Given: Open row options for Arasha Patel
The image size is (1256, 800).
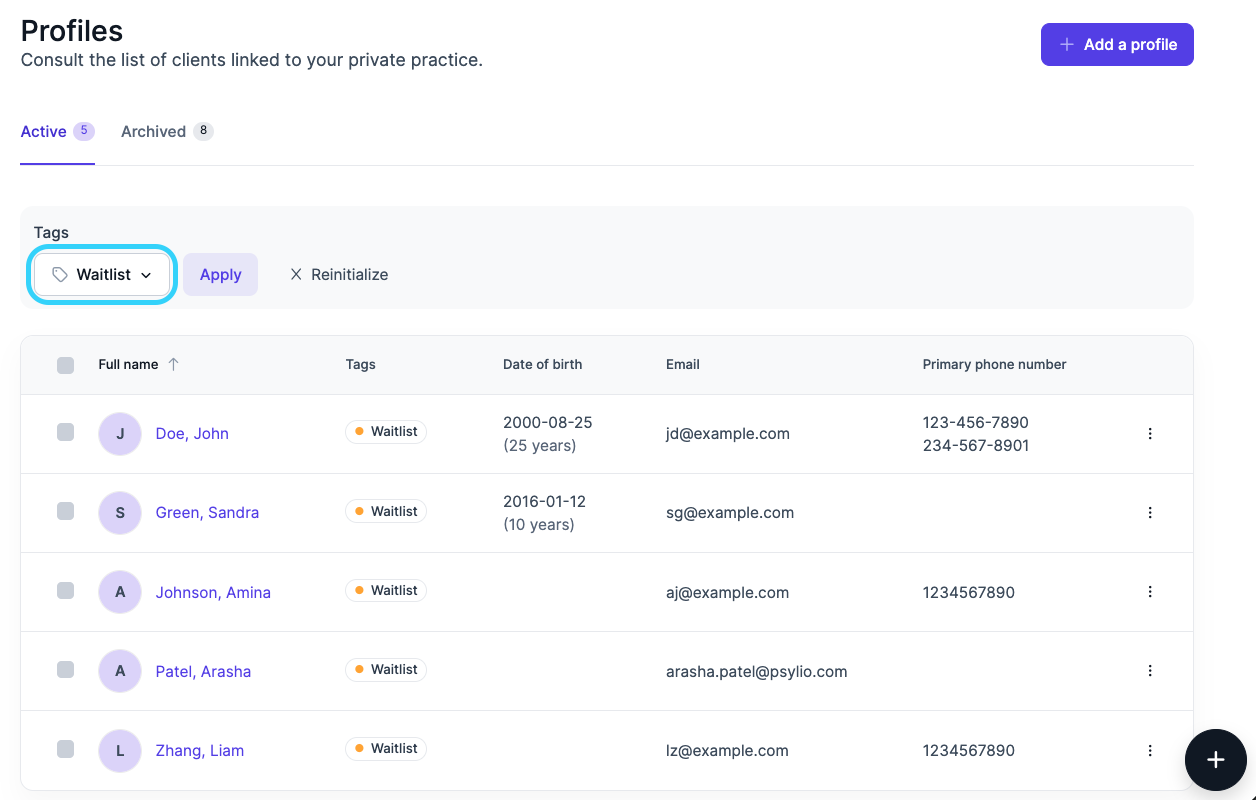Looking at the screenshot, I should [x=1150, y=671].
